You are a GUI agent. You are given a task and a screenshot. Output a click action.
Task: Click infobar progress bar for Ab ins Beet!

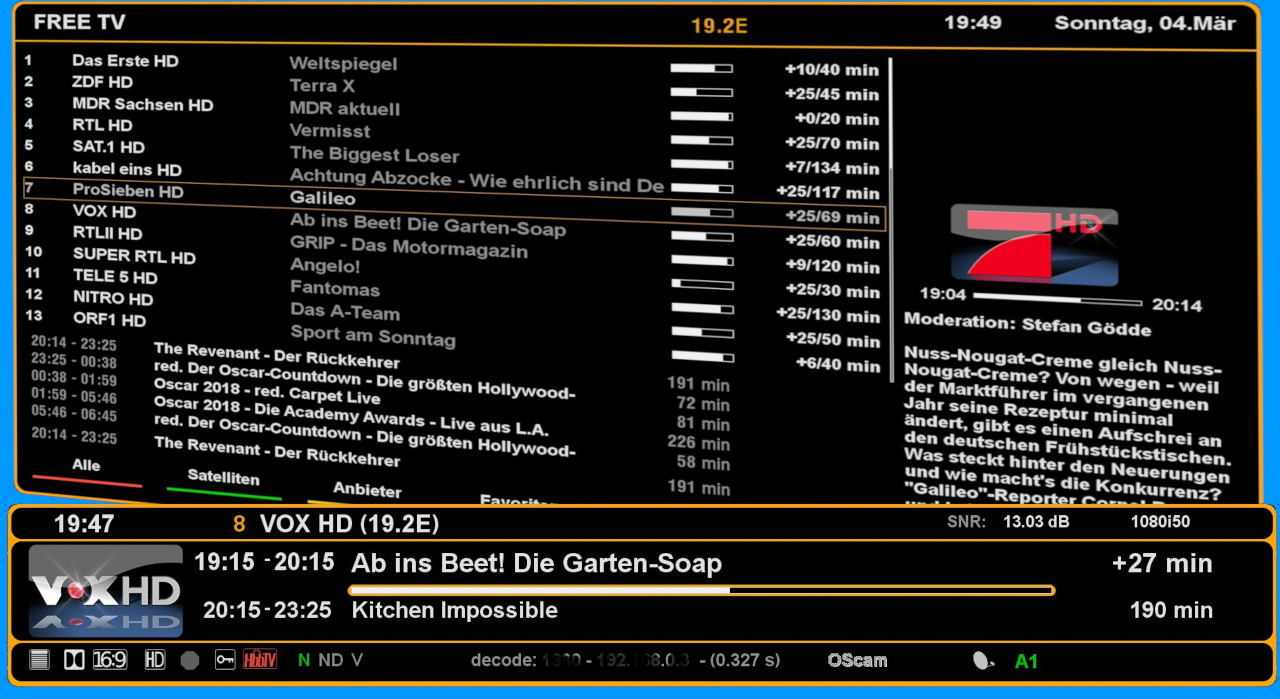click(701, 590)
